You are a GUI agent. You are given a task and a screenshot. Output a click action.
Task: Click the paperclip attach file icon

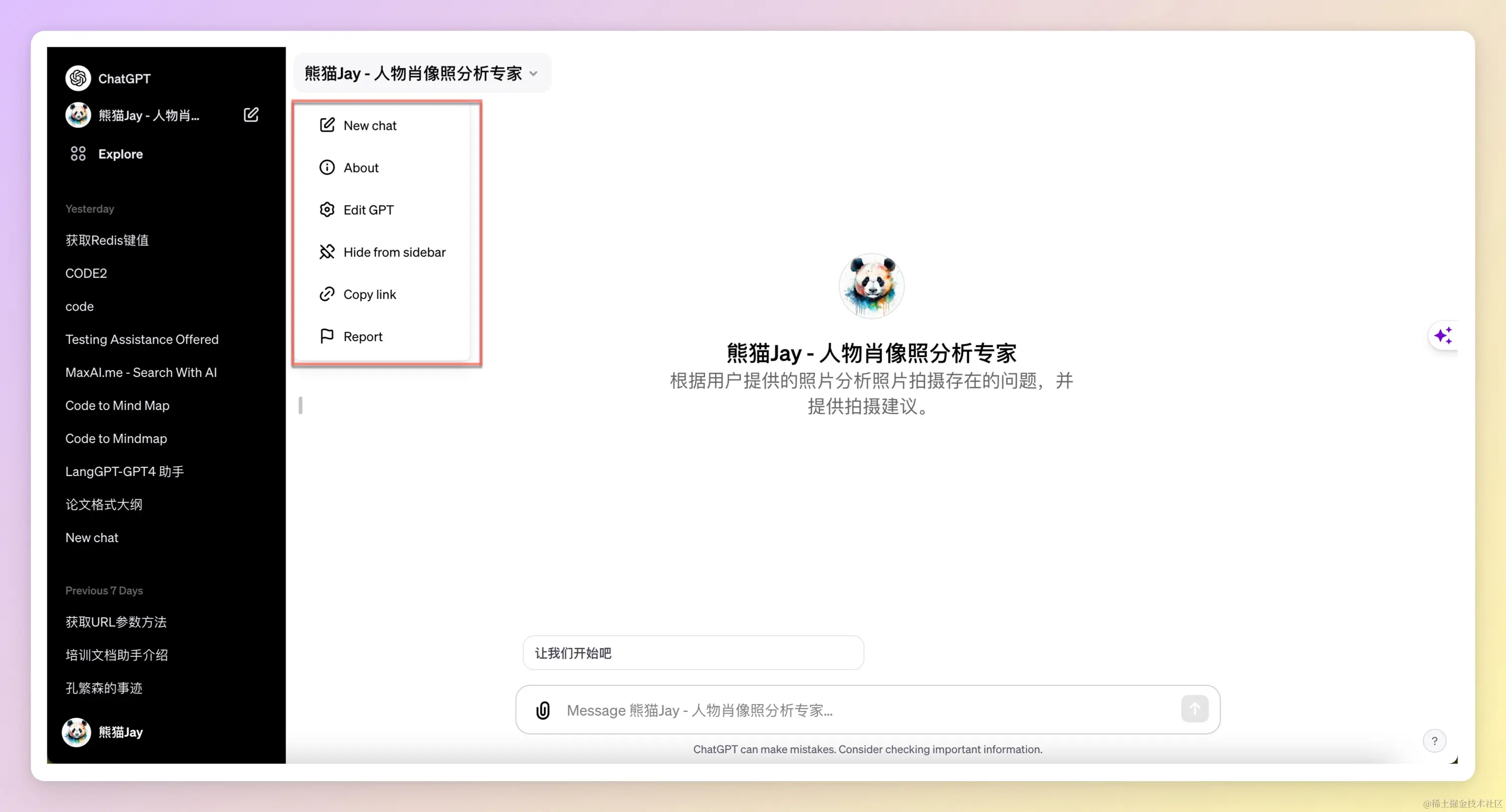pyautogui.click(x=542, y=710)
